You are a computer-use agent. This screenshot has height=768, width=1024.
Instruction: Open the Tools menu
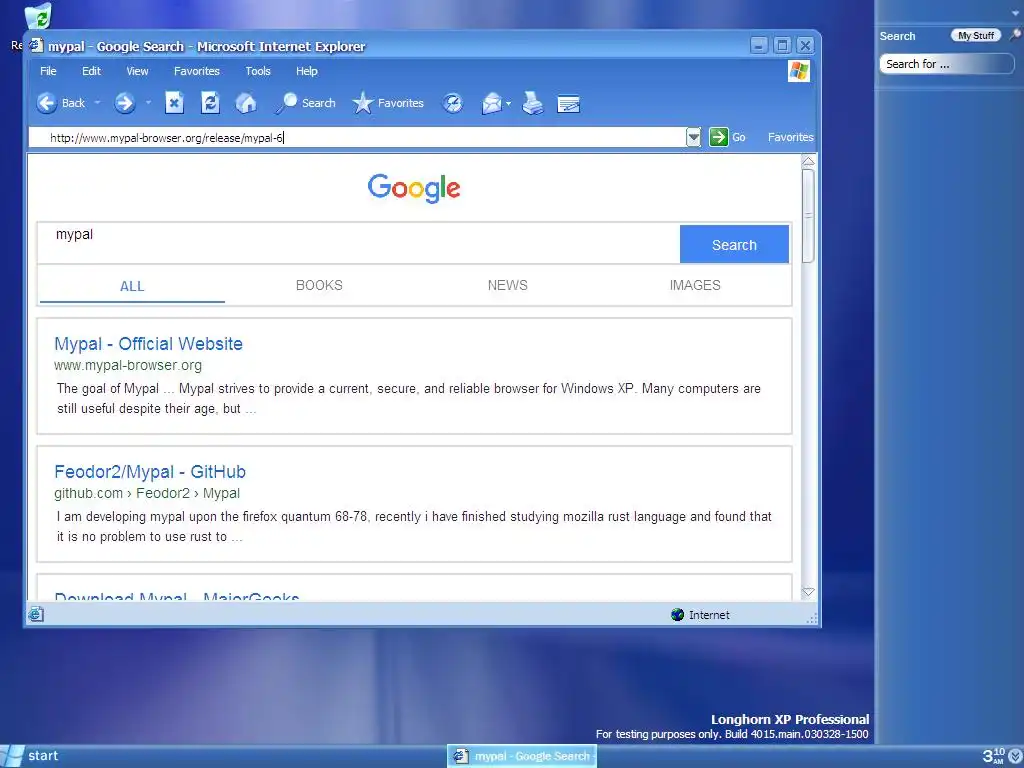(258, 71)
